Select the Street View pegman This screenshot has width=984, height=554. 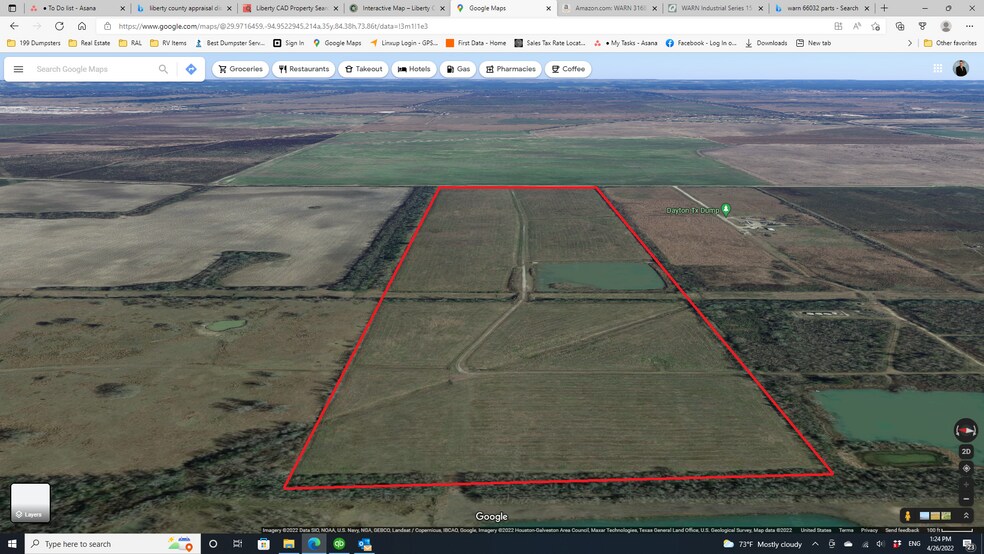pyautogui.click(x=907, y=516)
